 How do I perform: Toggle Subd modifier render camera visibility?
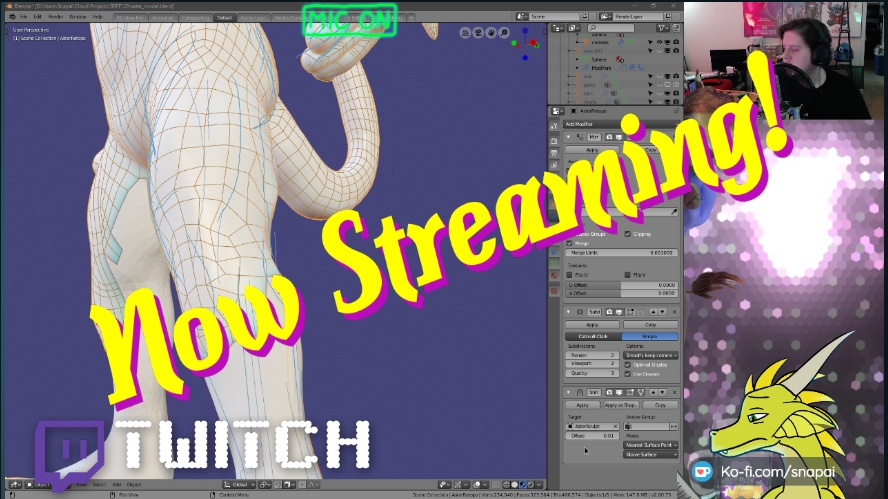click(609, 312)
